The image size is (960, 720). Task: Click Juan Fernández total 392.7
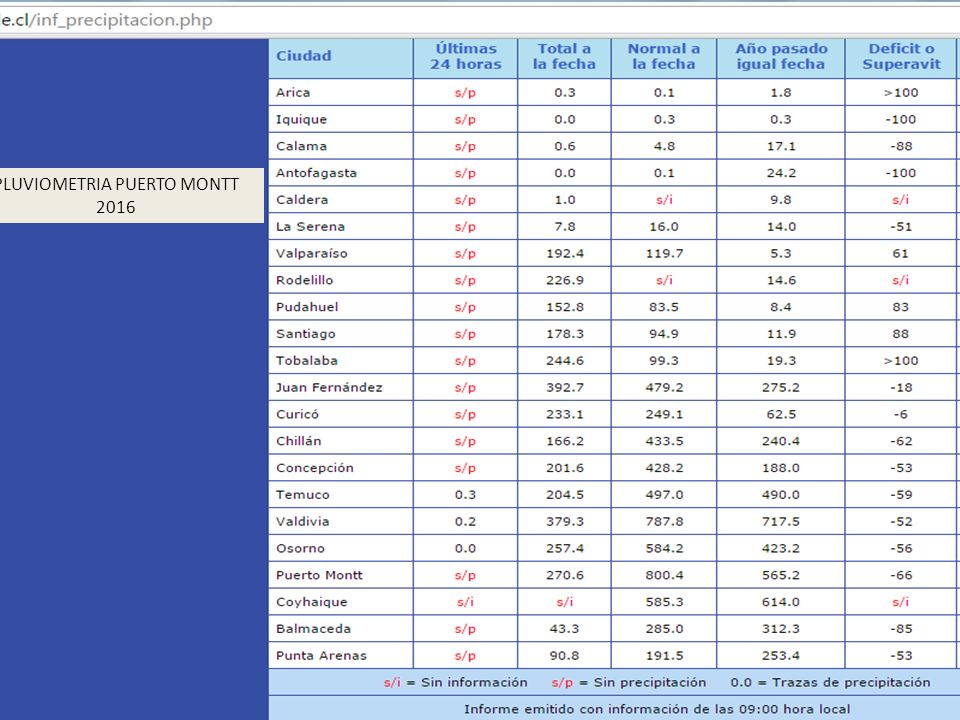tap(564, 388)
